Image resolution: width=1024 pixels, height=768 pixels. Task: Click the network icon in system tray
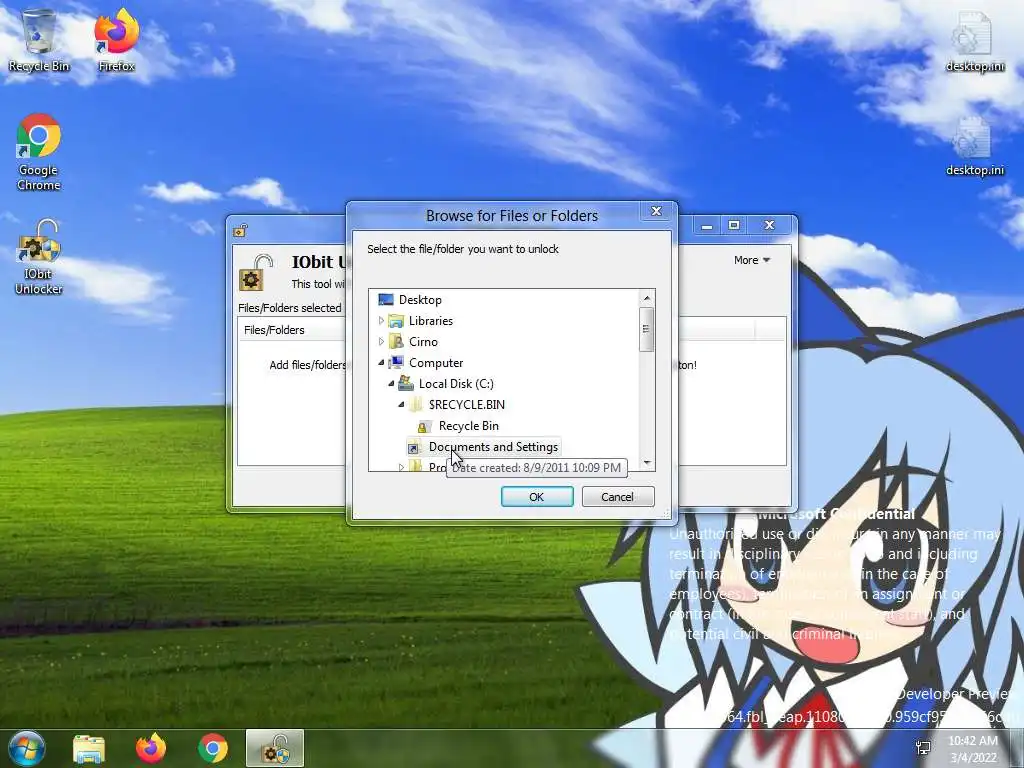(923, 748)
